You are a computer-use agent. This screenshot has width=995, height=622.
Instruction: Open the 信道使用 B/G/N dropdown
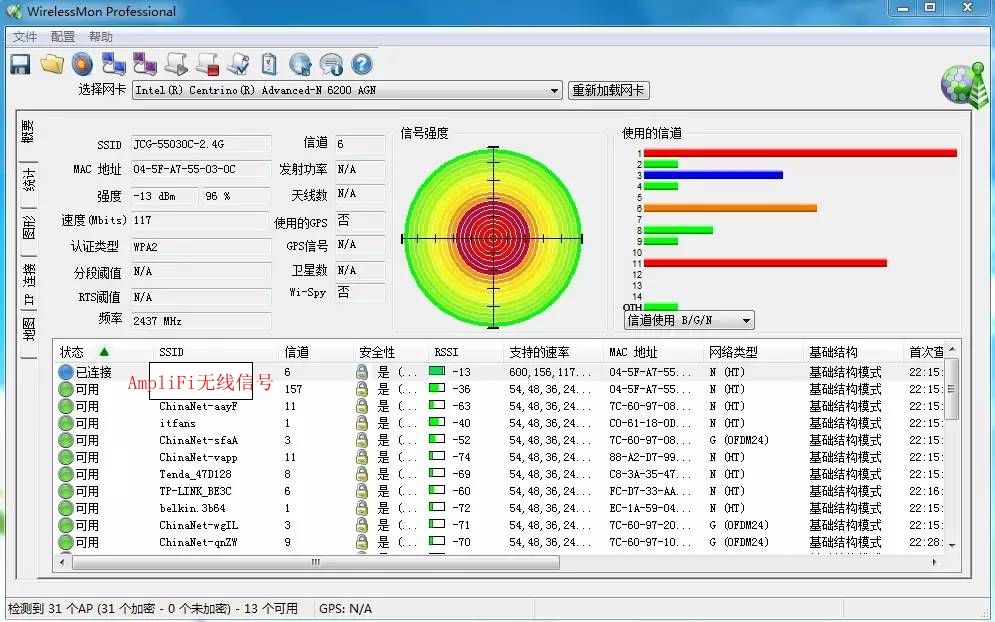tap(744, 319)
